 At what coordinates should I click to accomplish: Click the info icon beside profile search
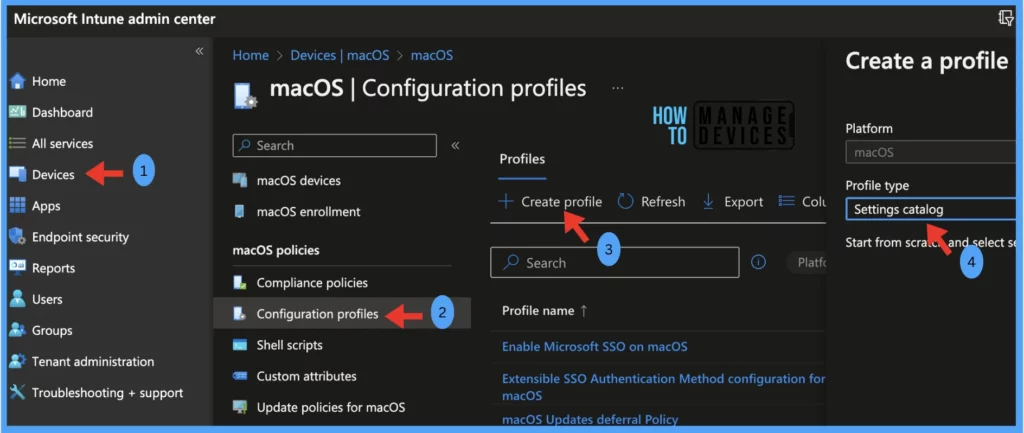758,262
